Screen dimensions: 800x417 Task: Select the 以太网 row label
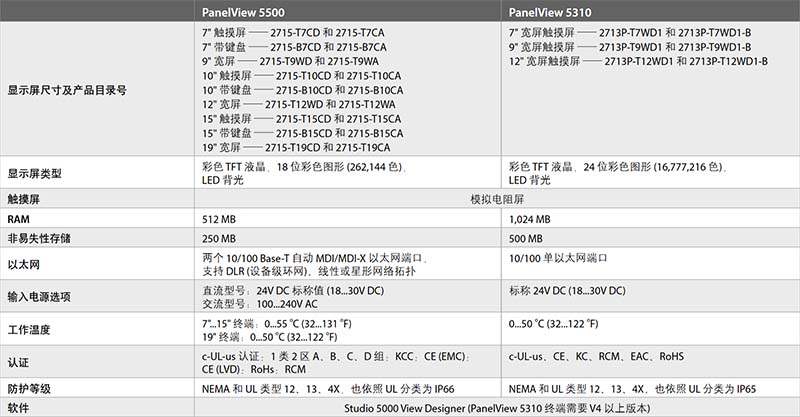pos(23,264)
